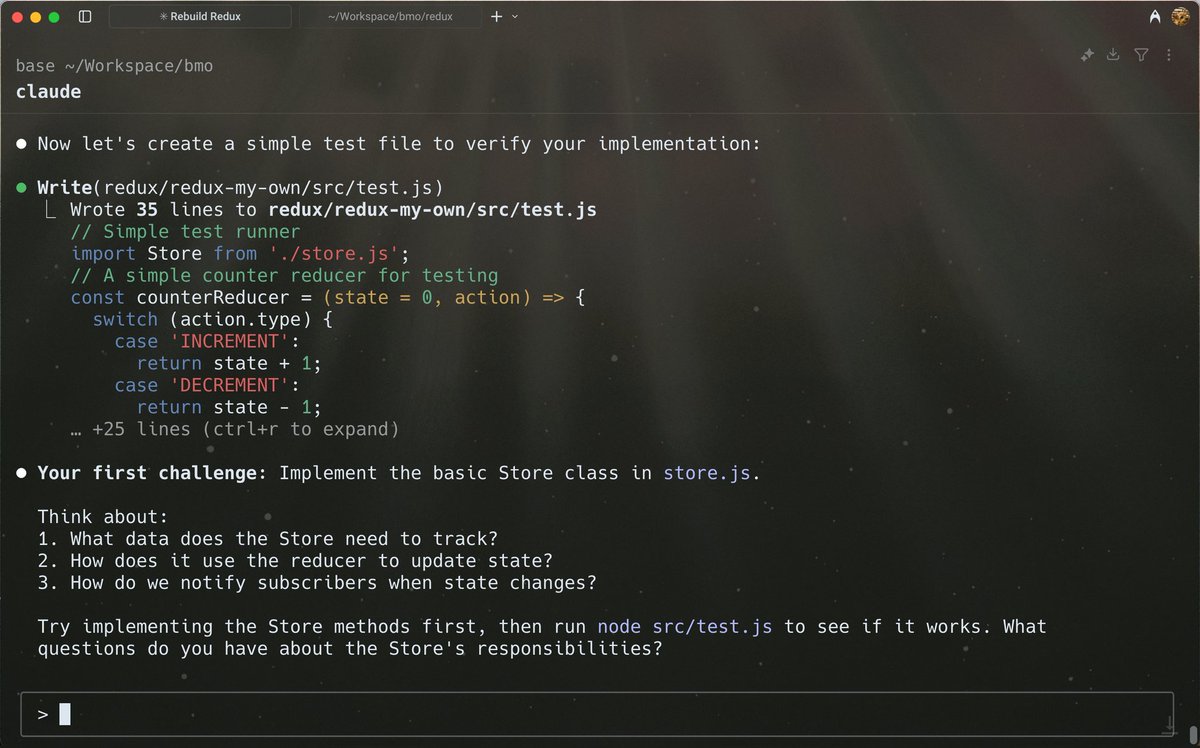This screenshot has height=748, width=1200.
Task: Click the download block output icon
Action: coord(1113,55)
